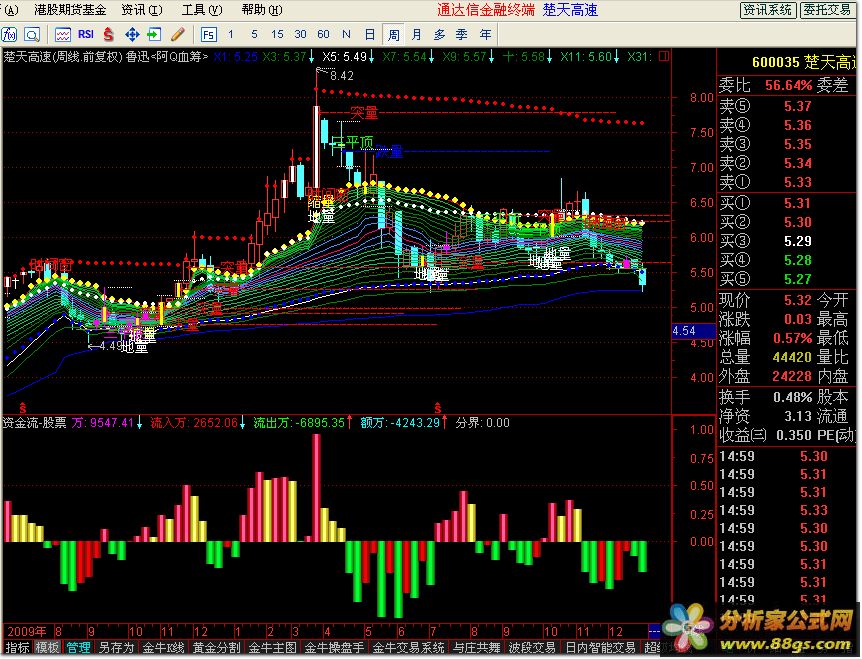Screen dimensions: 862x659
Task: Switch to 金牛操盘手 template tab
Action: 334,647
